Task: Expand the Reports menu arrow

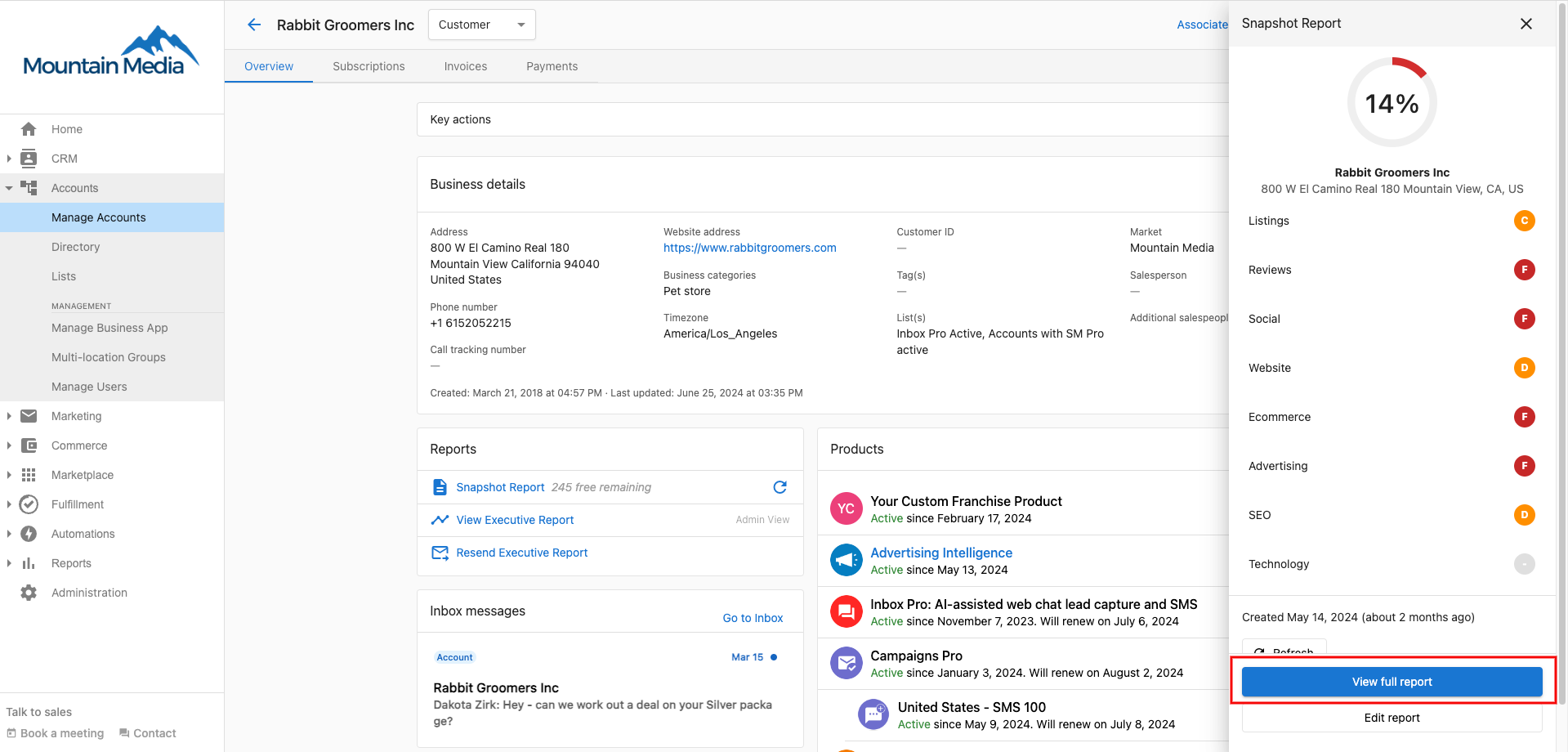Action: pyautogui.click(x=9, y=563)
